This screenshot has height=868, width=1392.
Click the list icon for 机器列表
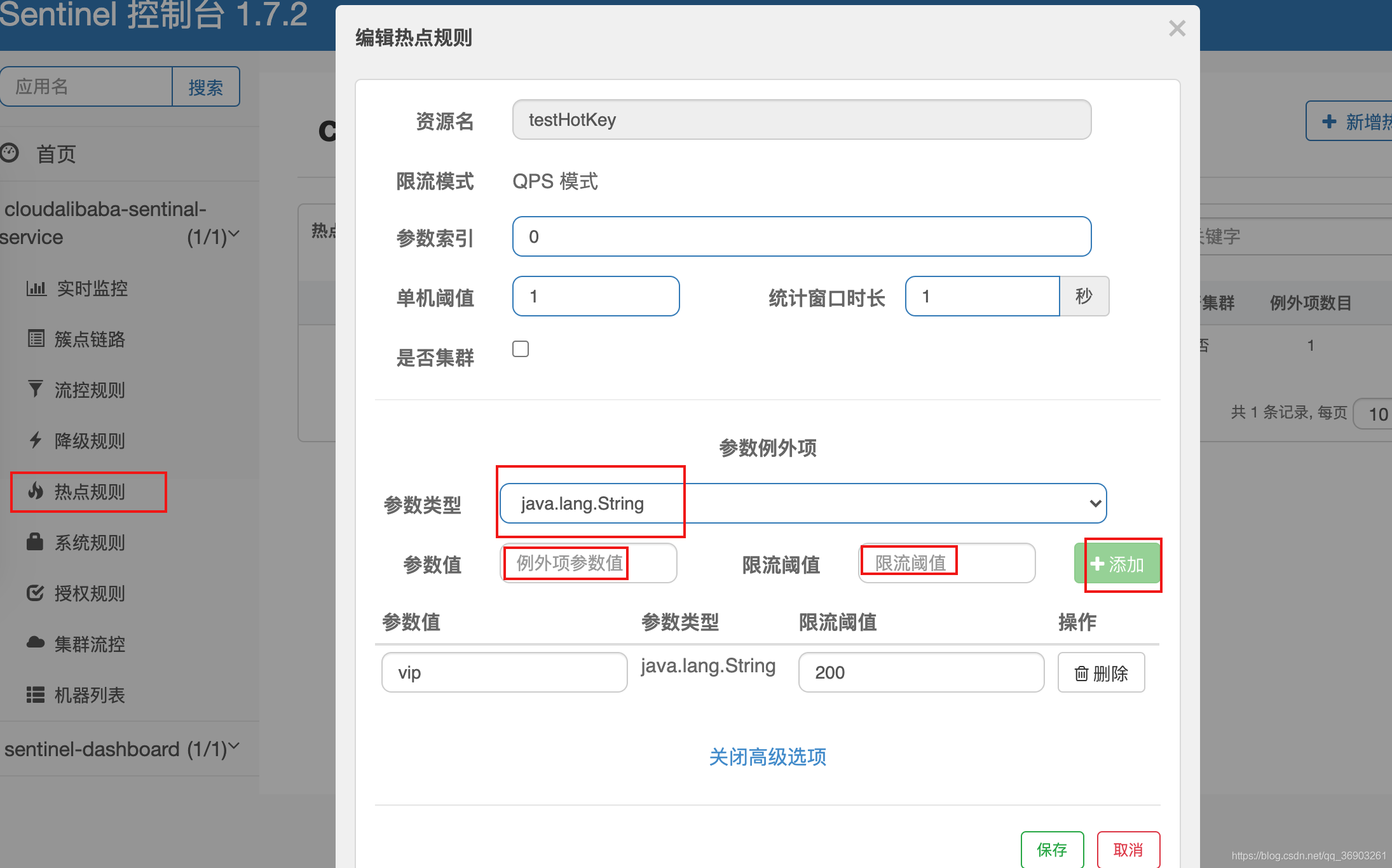coord(36,695)
